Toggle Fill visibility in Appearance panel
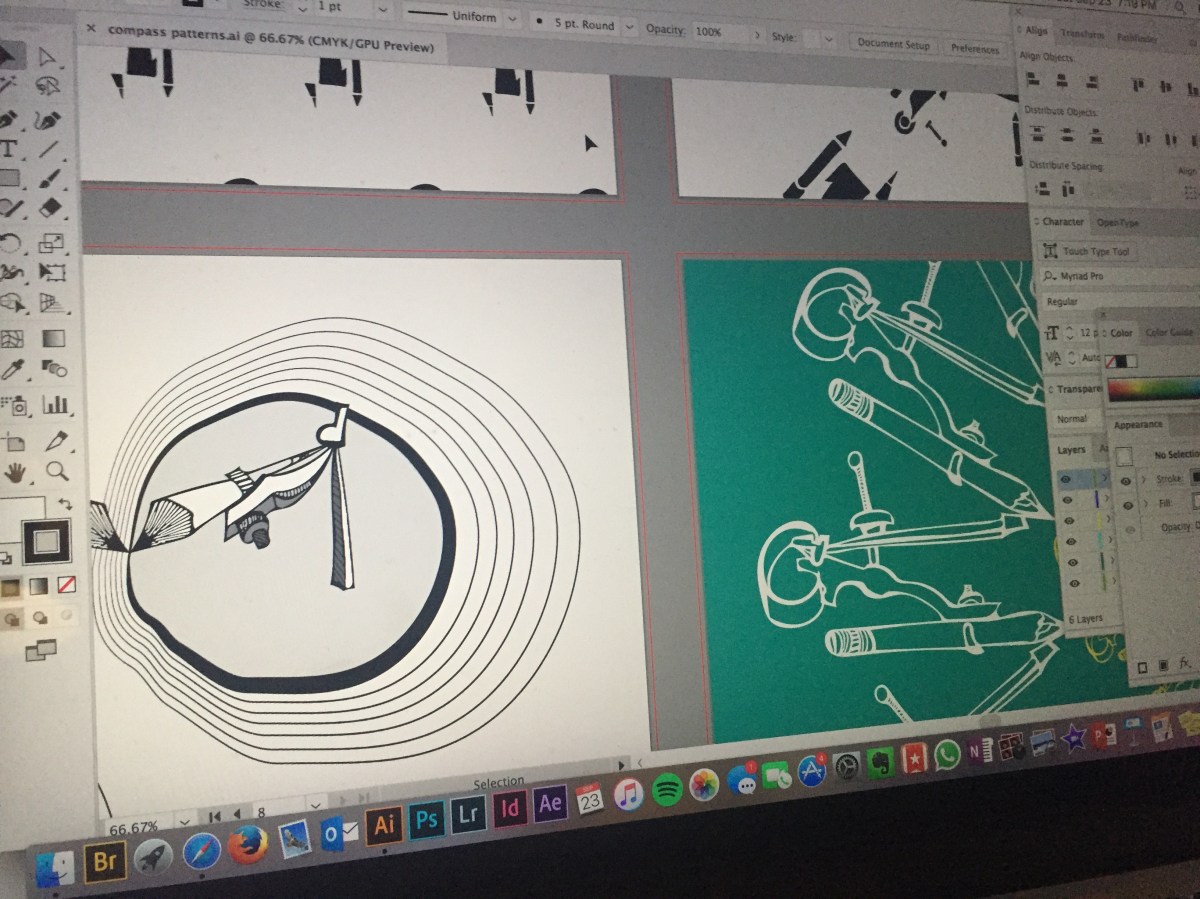Viewport: 1200px width, 899px height. coord(1127,503)
